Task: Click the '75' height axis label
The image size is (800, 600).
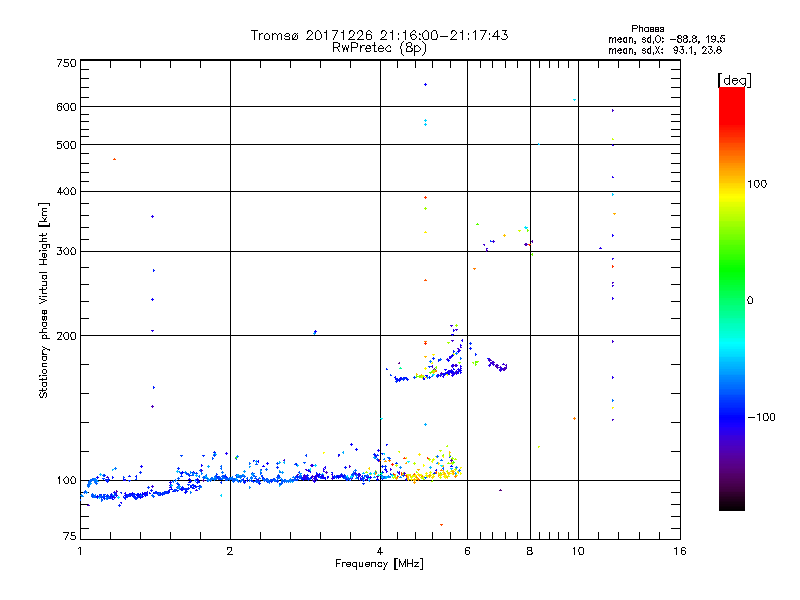Action: 70,536
